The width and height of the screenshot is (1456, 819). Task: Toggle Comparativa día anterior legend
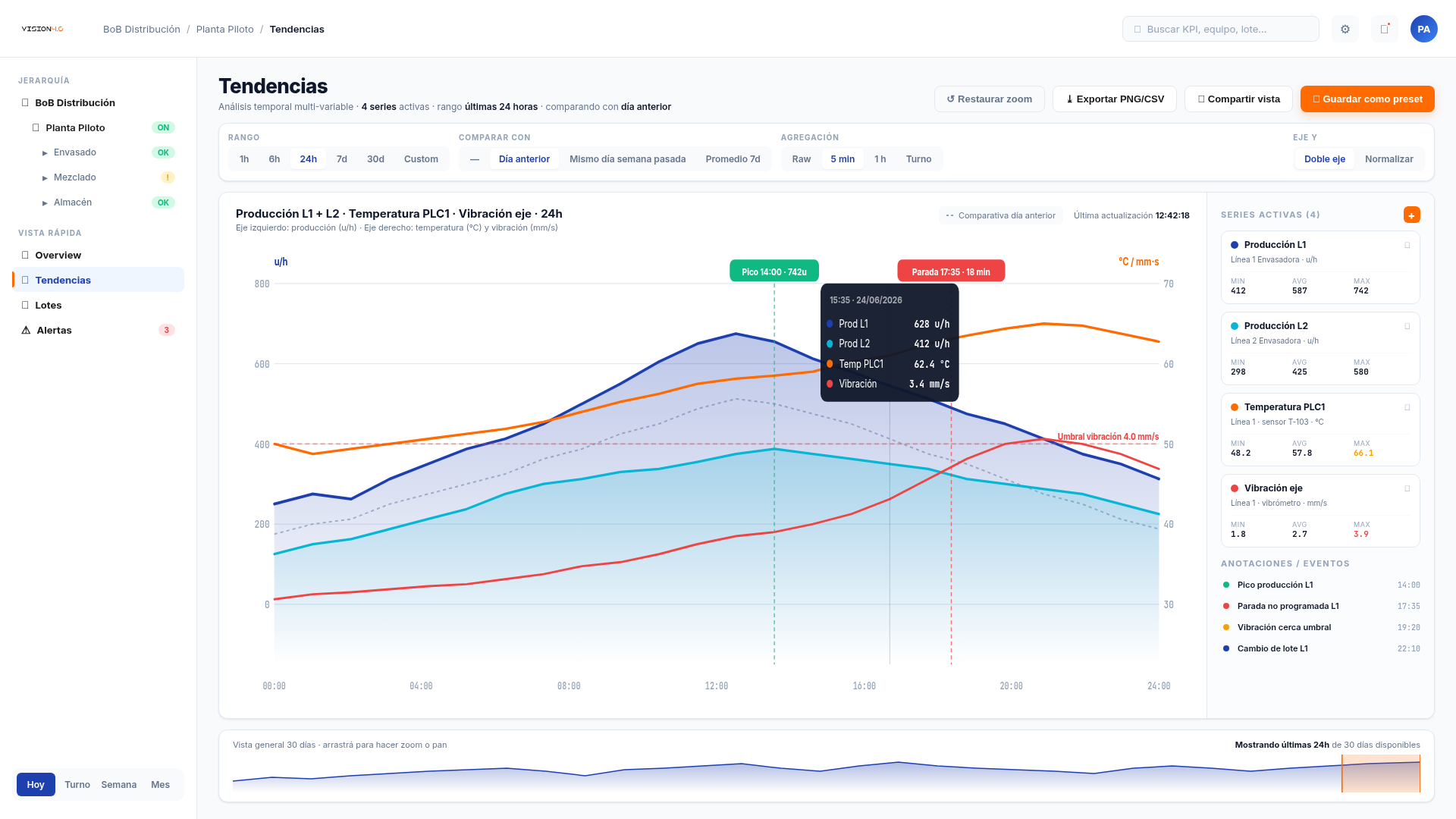pos(1001,215)
